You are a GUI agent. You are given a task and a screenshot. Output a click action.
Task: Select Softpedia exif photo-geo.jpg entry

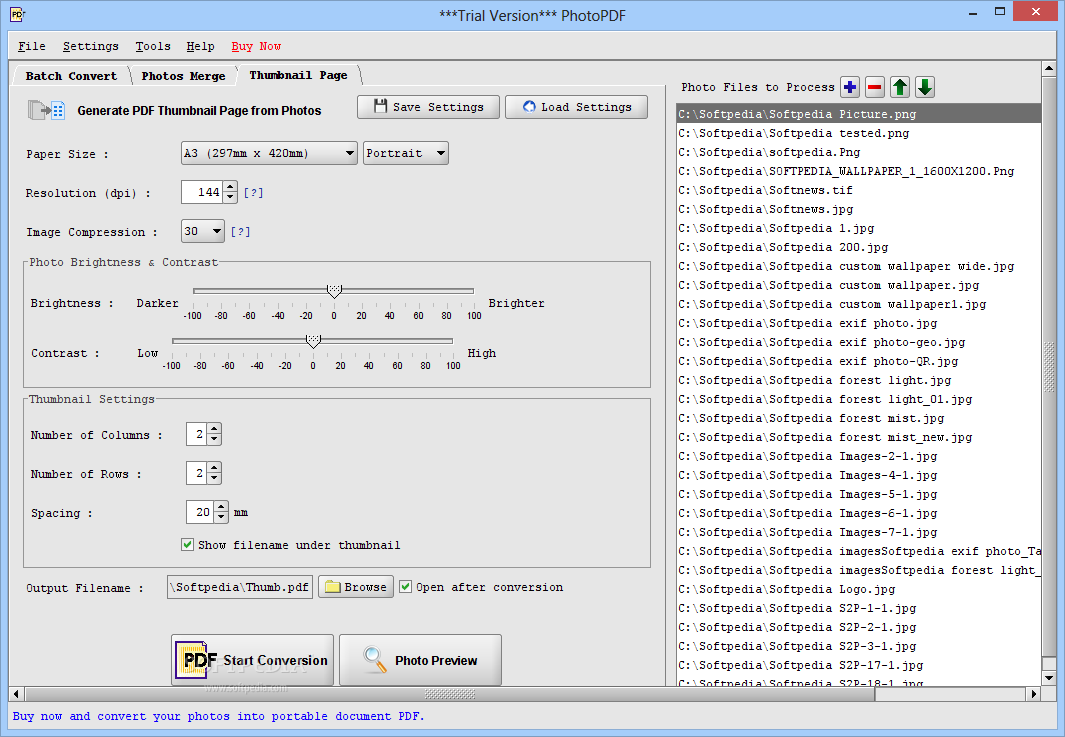coord(859,342)
